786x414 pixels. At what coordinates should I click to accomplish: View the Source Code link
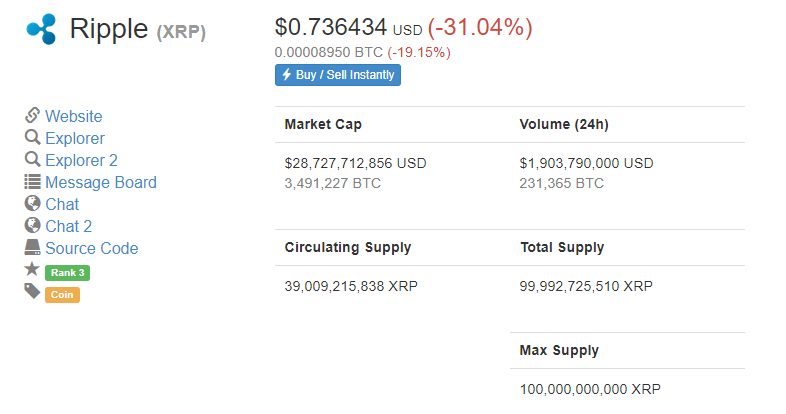click(x=92, y=249)
